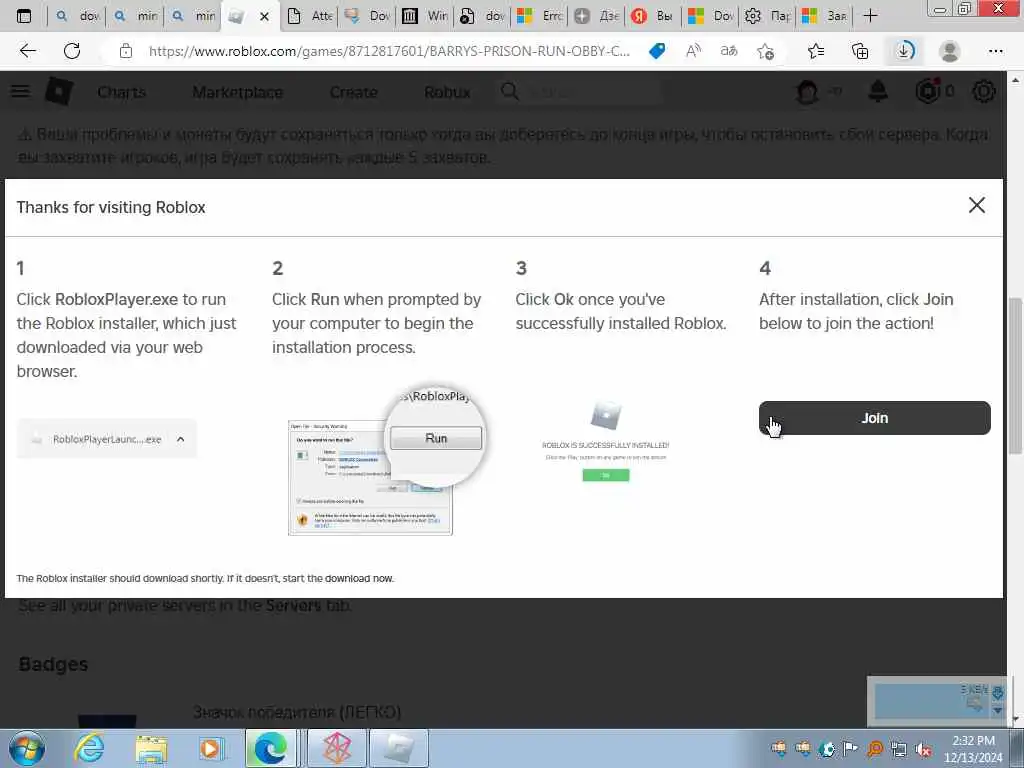Open the Favorites list

(x=816, y=51)
